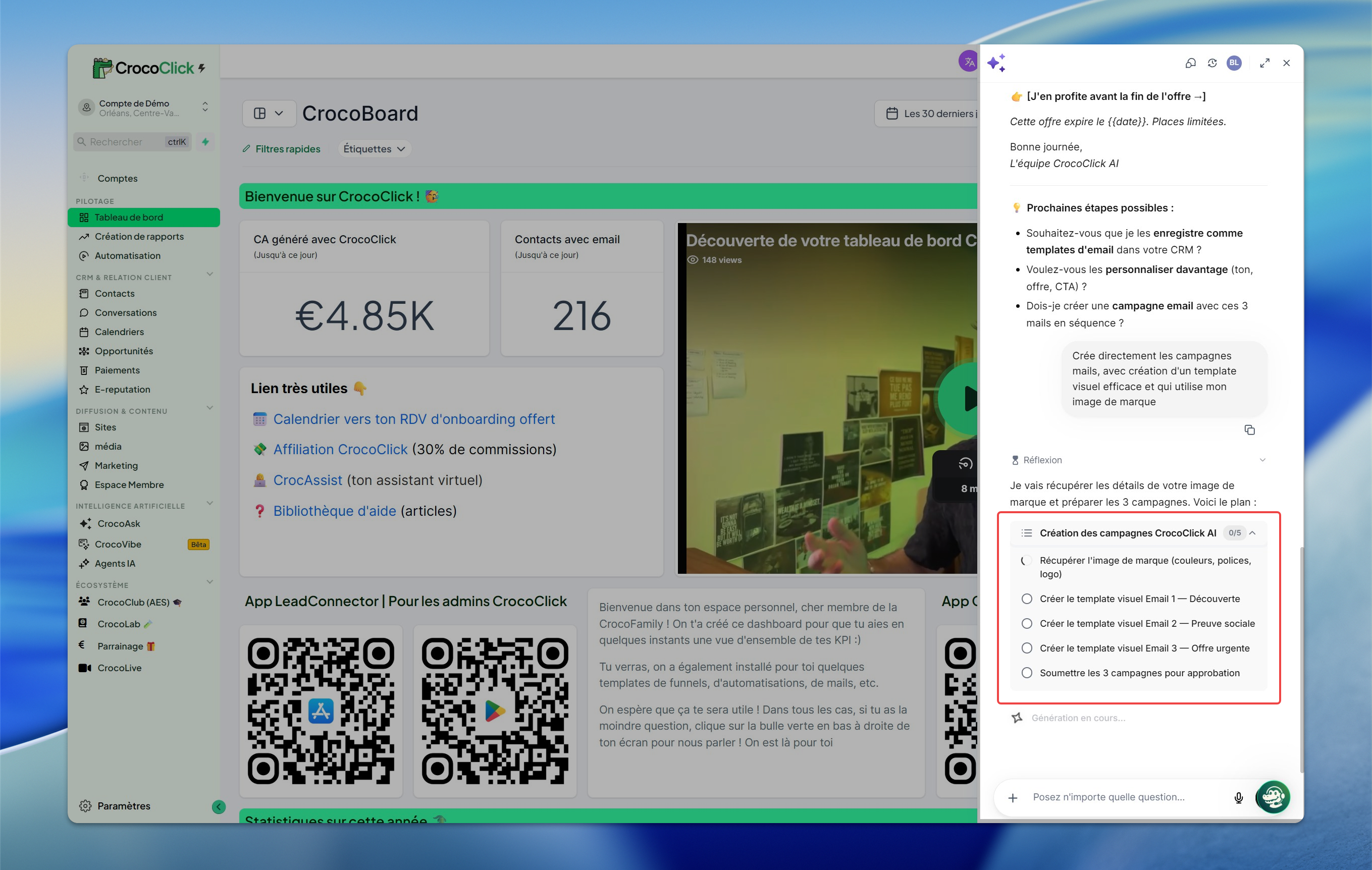Click the CrocoClub (AES) people icon
This screenshot has width=1372, height=870.
pos(84,602)
